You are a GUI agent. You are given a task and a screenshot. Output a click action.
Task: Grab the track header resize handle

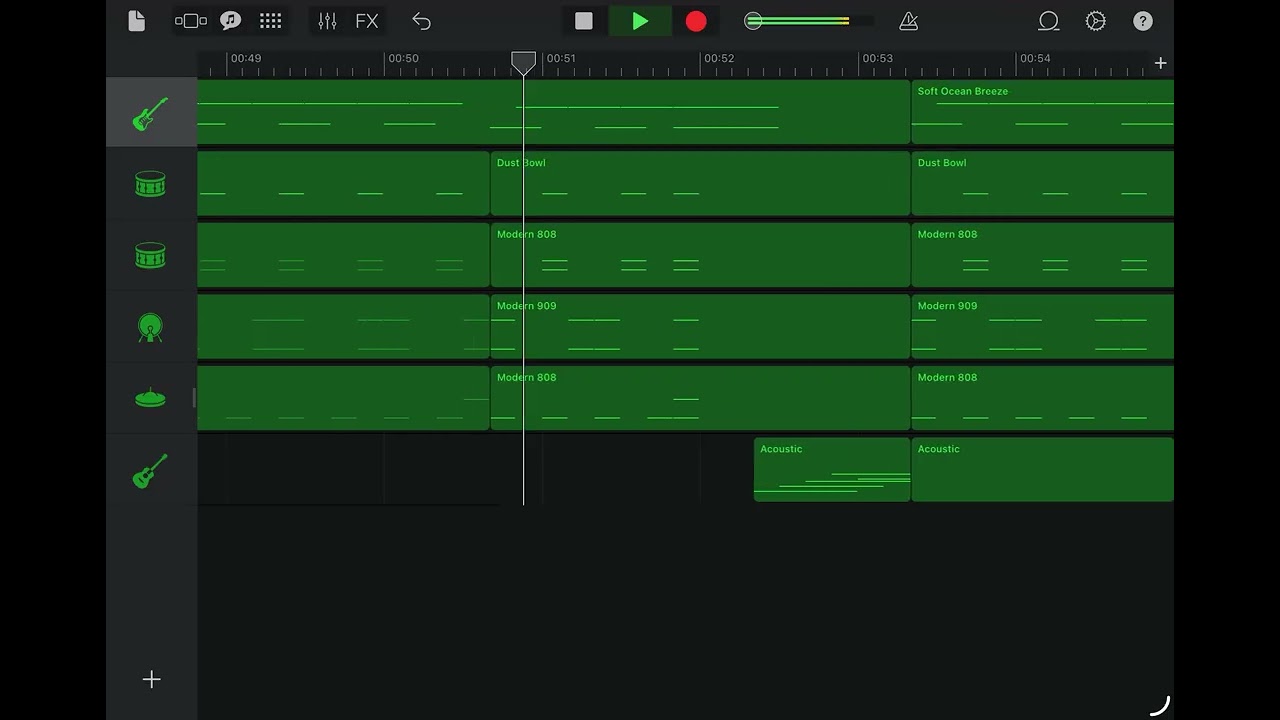pos(194,398)
